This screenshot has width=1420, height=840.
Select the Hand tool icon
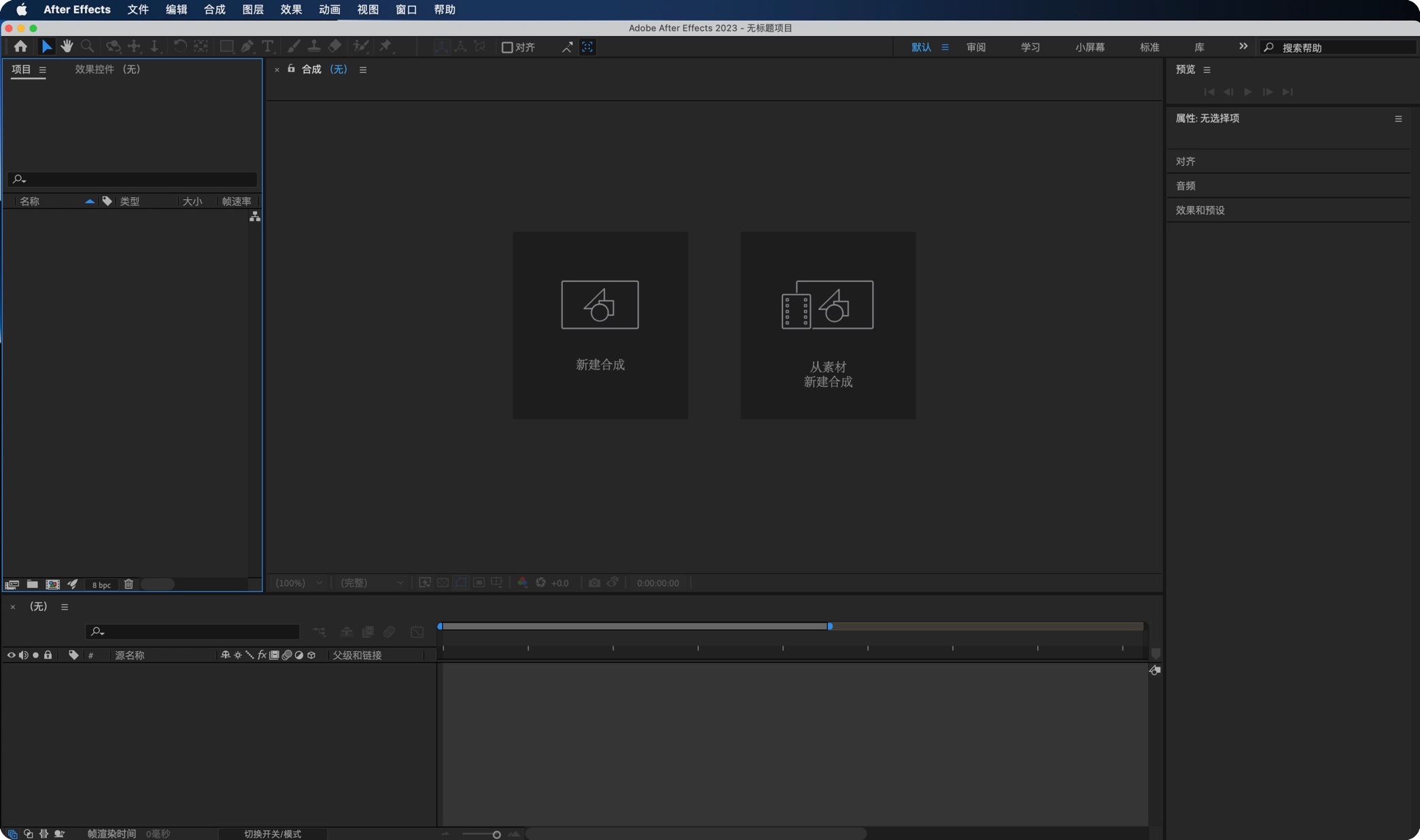coord(65,46)
